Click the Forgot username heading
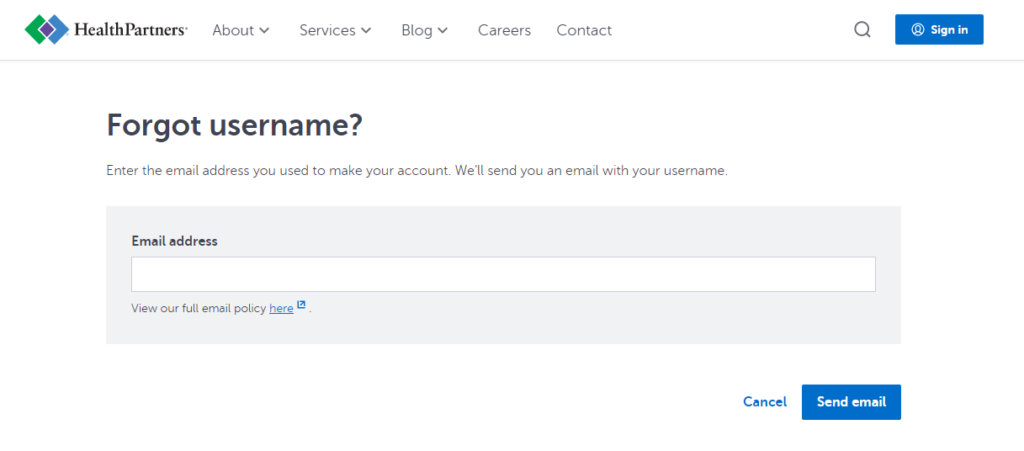1024x451 pixels. click(234, 125)
